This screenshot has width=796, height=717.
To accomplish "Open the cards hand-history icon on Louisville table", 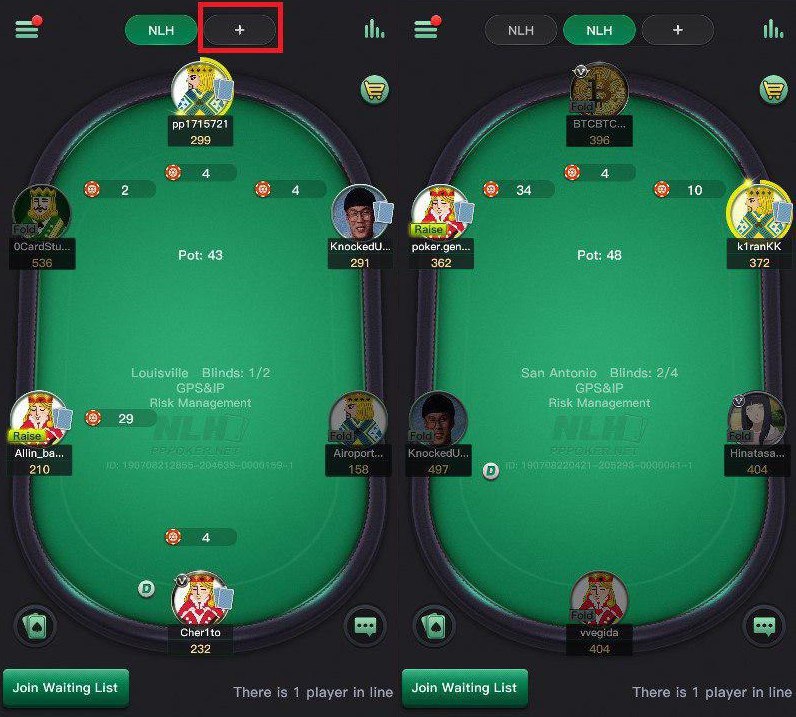I will [36, 626].
